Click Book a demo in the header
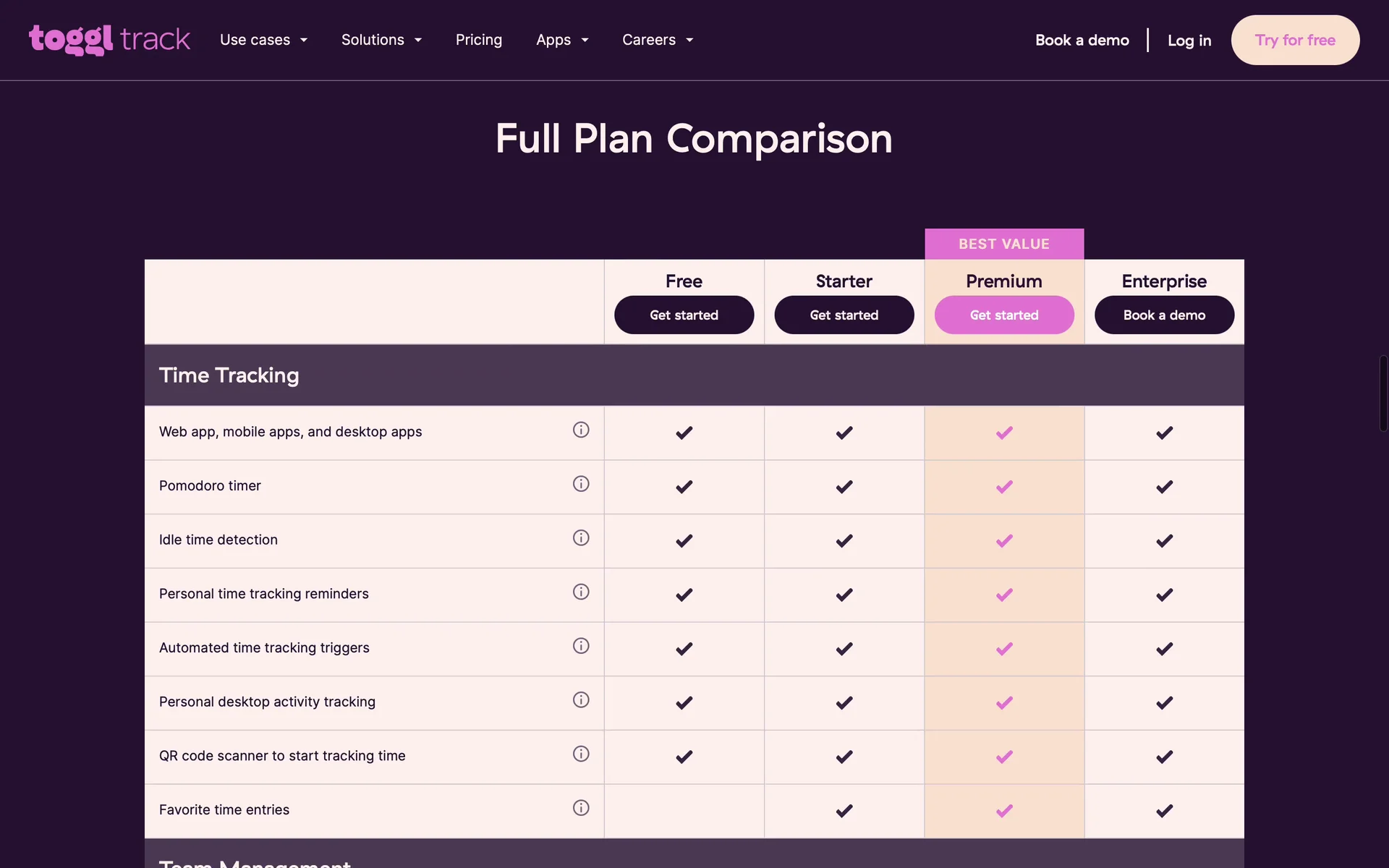 coord(1082,41)
